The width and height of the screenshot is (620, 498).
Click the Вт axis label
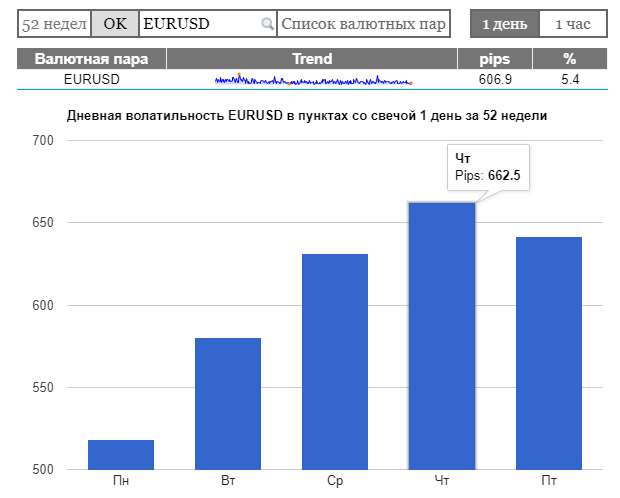(228, 481)
